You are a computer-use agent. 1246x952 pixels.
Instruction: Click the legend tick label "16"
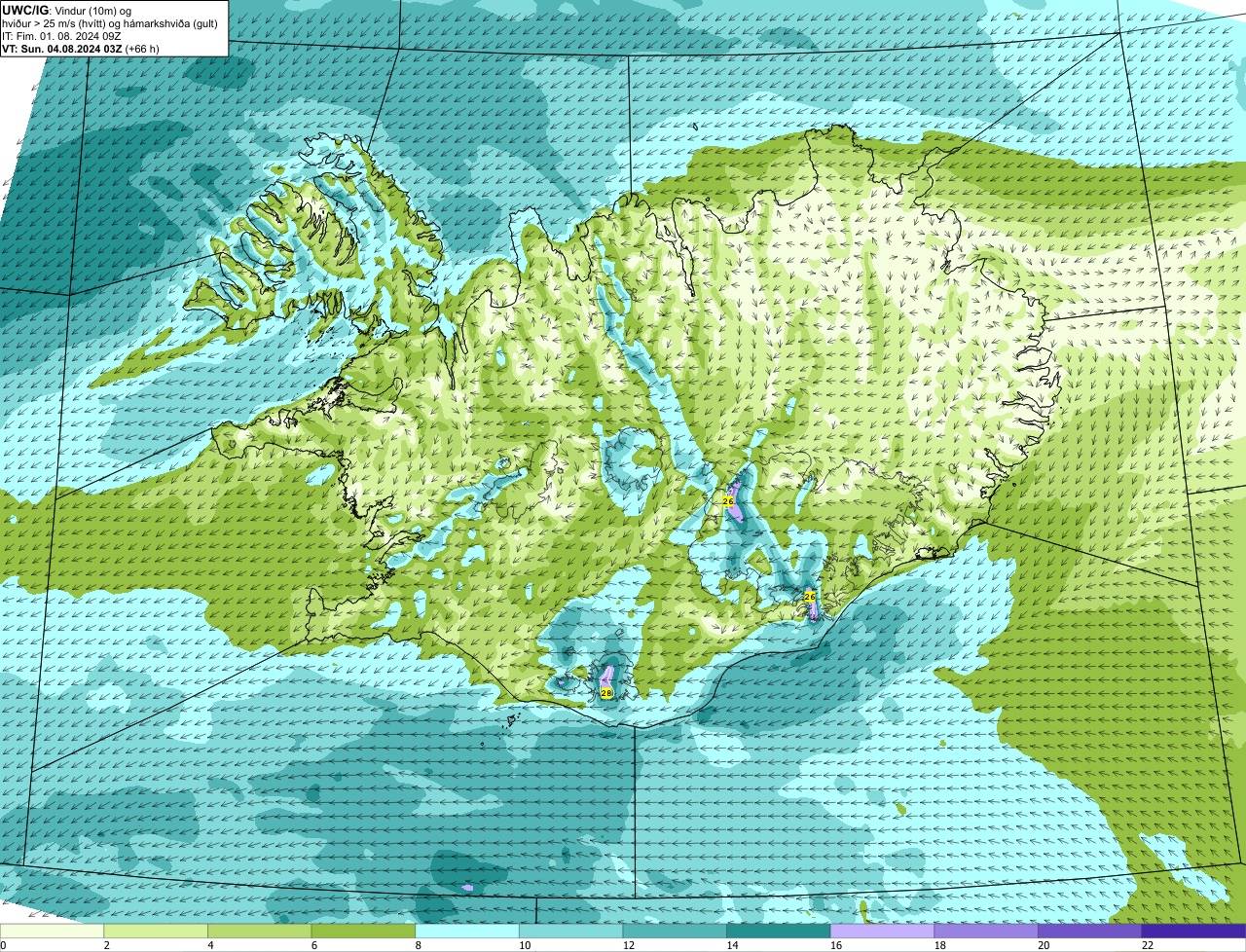(x=835, y=945)
